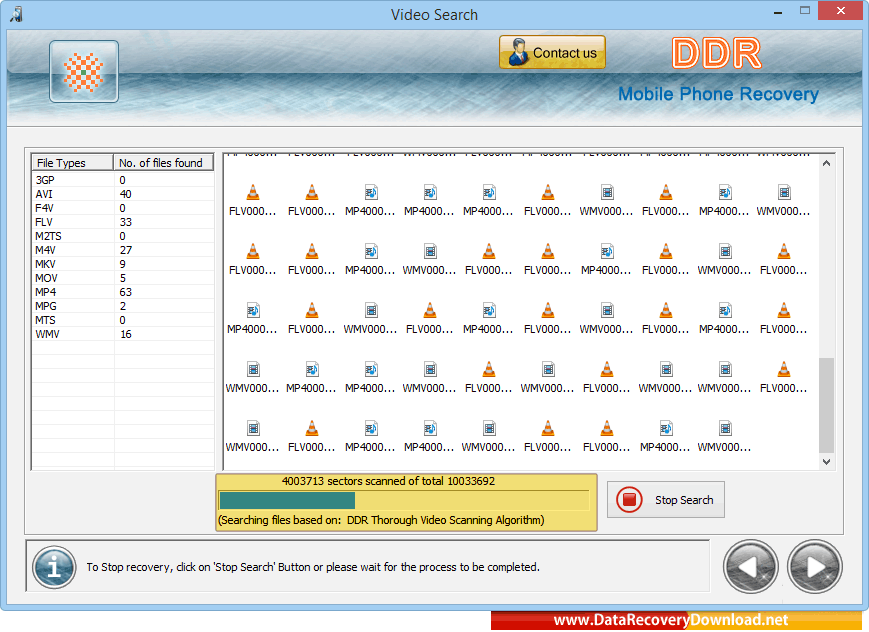This screenshot has width=869, height=632.
Task: Select the MKV file type row
Action: pos(123,264)
